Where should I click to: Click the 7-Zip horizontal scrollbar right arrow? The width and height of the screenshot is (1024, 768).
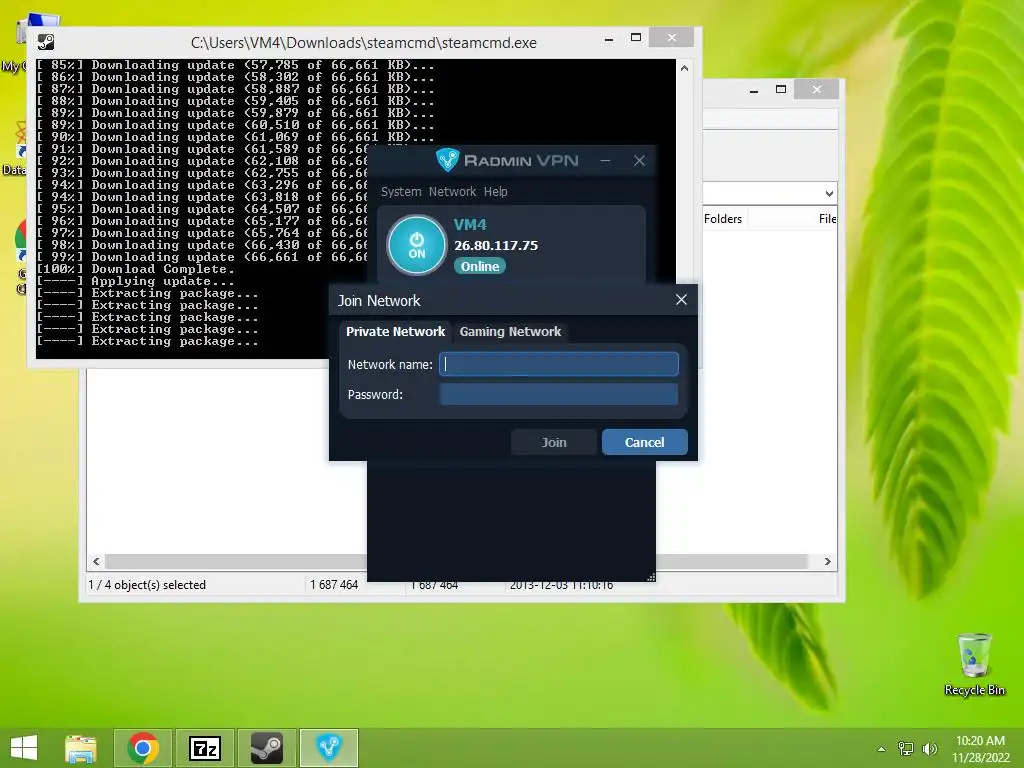click(x=827, y=562)
